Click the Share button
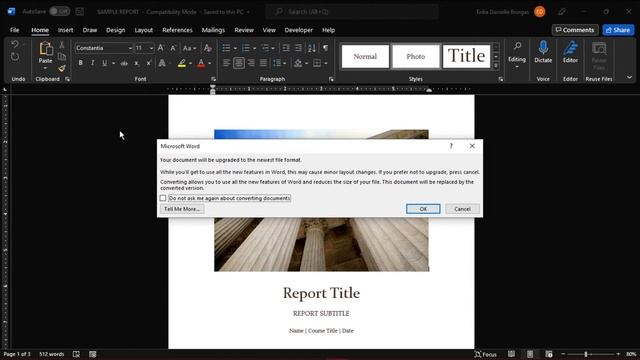This screenshot has width=640, height=360. pos(618,30)
